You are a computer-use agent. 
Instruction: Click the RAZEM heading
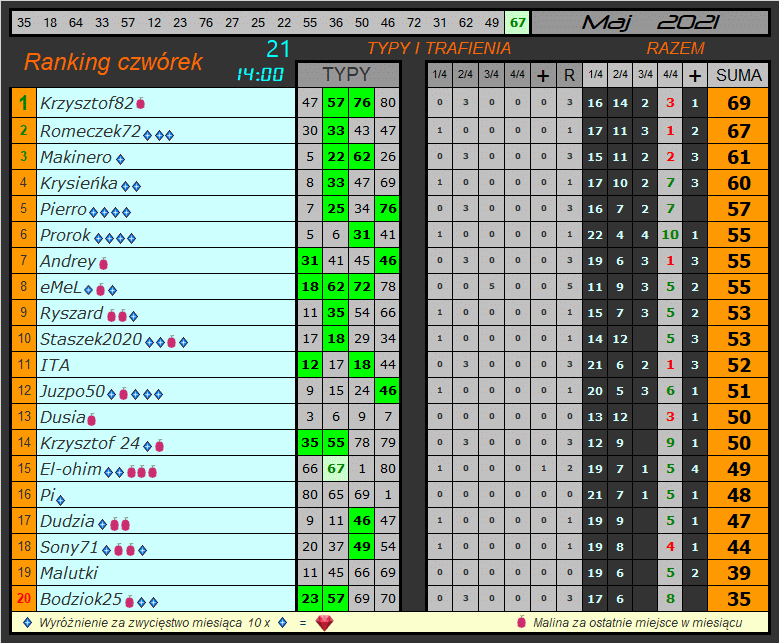point(675,48)
